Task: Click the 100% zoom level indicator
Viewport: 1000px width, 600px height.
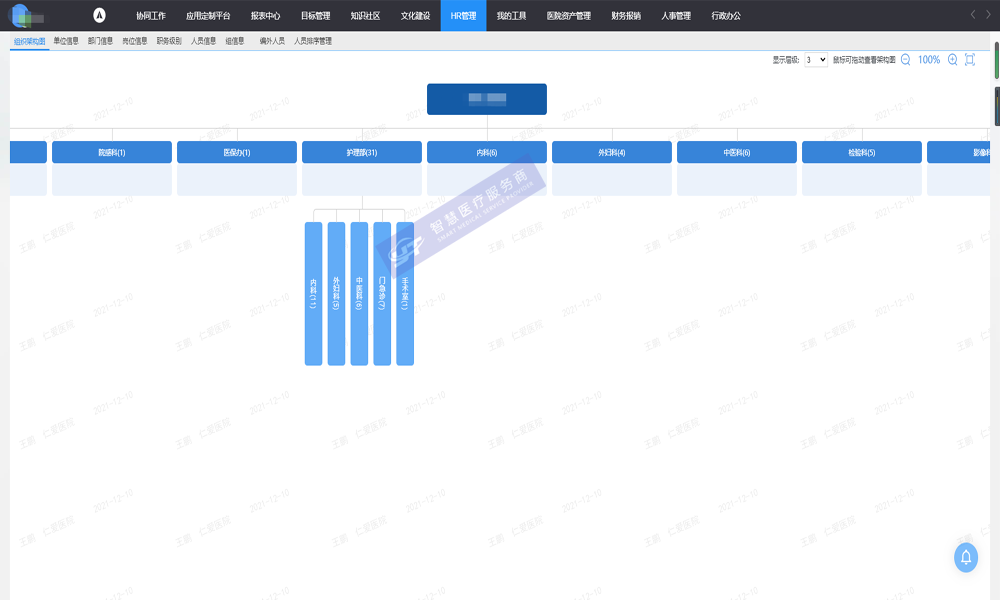Action: (929, 60)
